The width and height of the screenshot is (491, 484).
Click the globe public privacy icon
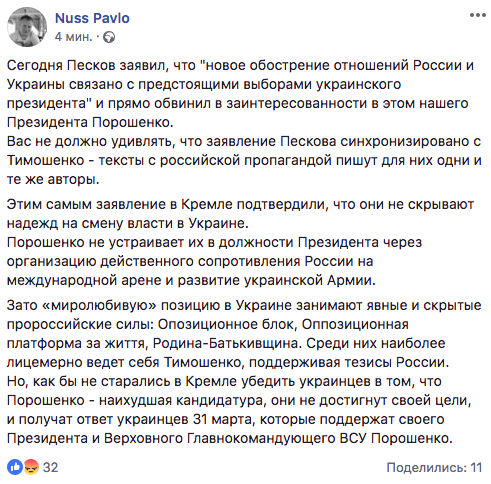pyautogui.click(x=109, y=37)
